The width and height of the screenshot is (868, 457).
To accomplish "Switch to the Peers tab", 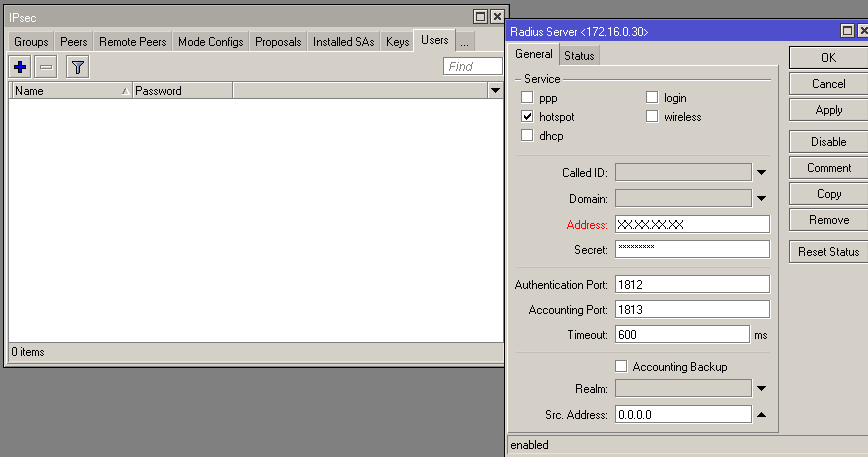I will [74, 42].
